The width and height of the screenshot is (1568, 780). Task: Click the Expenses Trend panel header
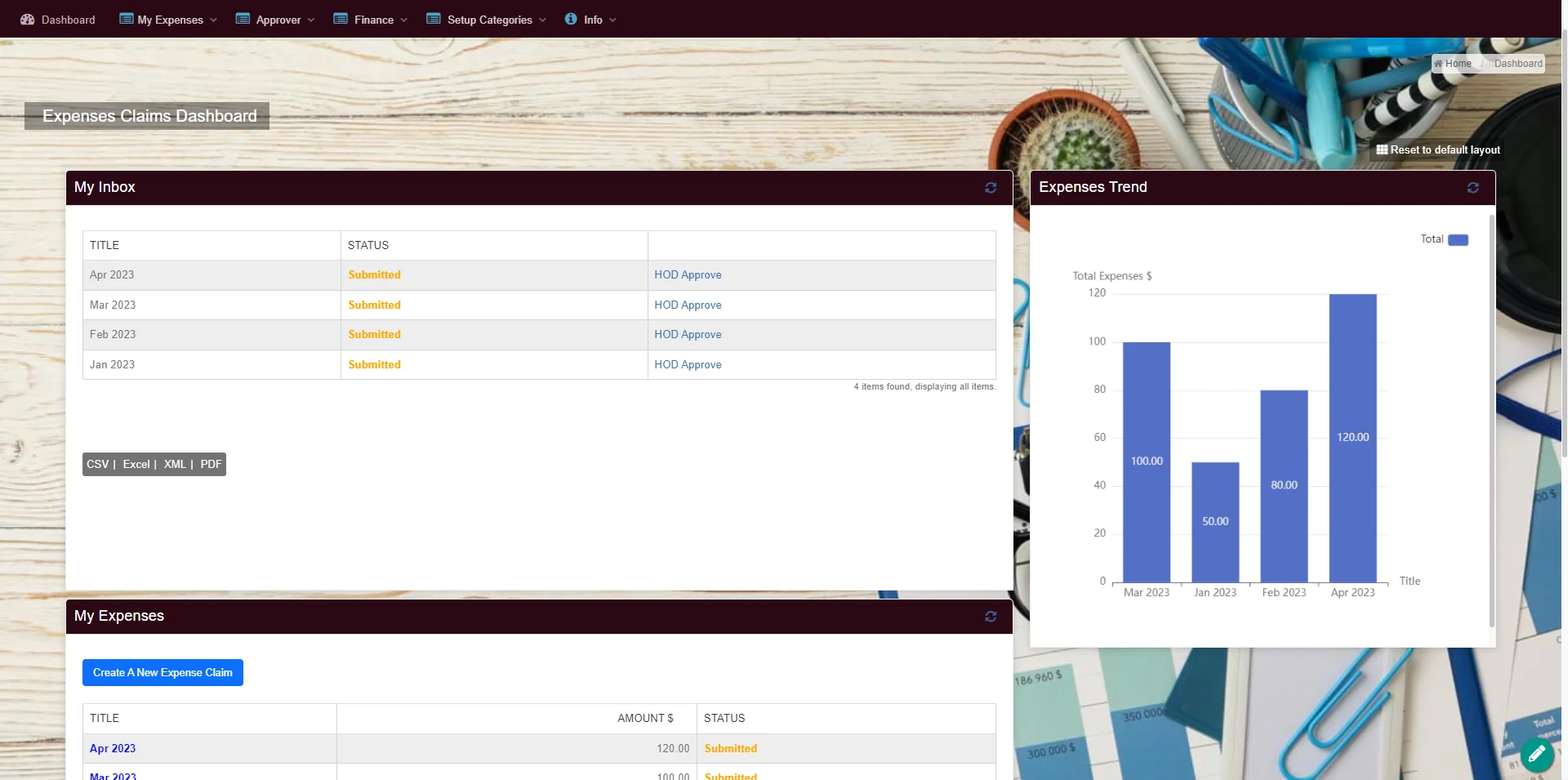click(x=1263, y=188)
